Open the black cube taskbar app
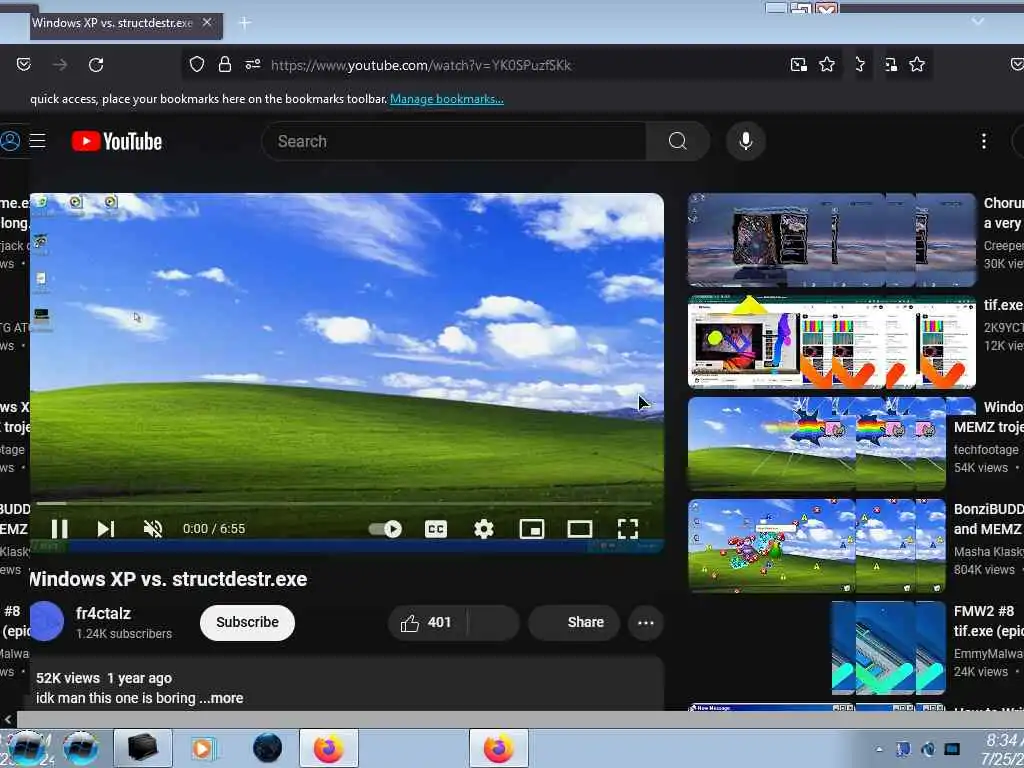This screenshot has height=768, width=1024. (x=142, y=748)
